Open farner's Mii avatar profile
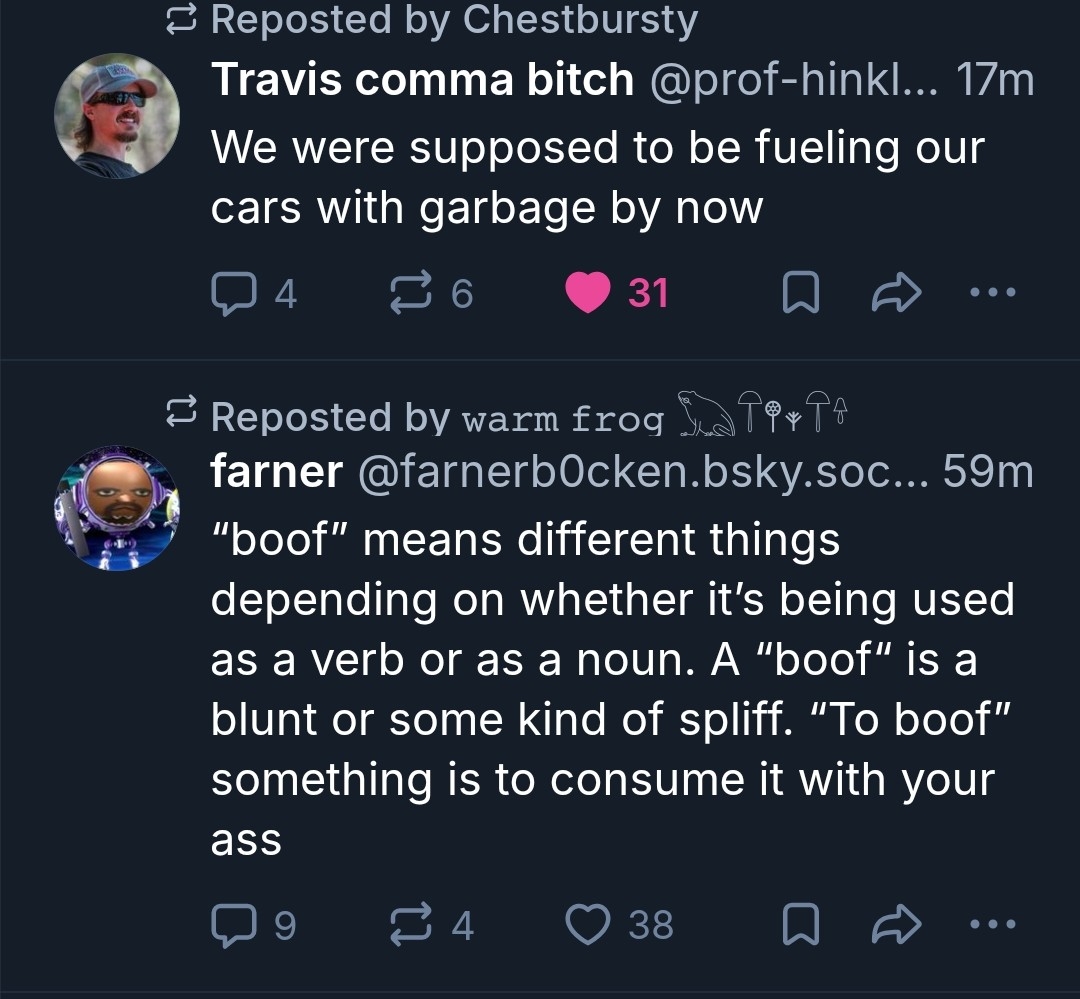The height and width of the screenshot is (999, 1080). (116, 508)
